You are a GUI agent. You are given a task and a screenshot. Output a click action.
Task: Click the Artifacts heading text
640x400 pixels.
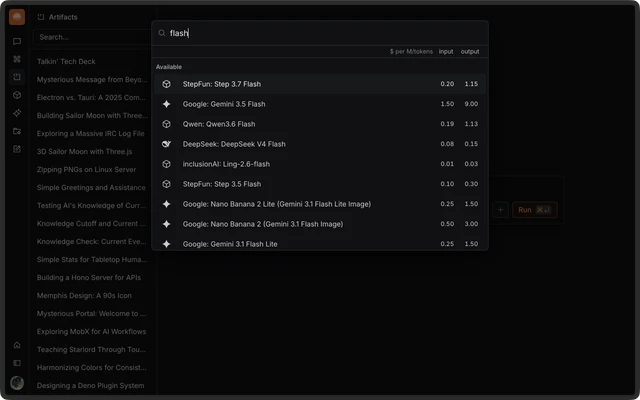point(63,17)
